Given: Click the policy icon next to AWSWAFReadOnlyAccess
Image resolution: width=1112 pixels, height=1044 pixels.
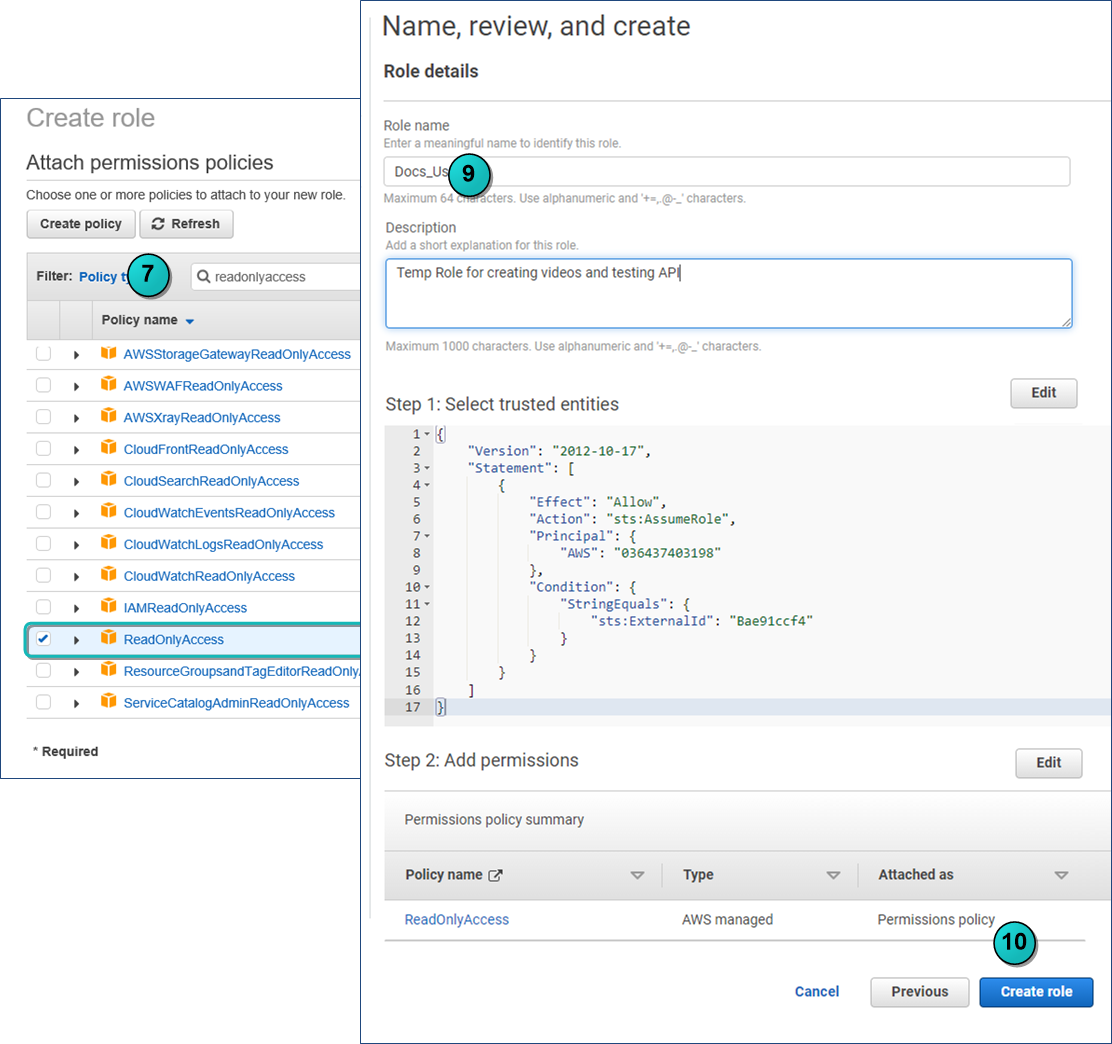Looking at the screenshot, I should coord(109,384).
